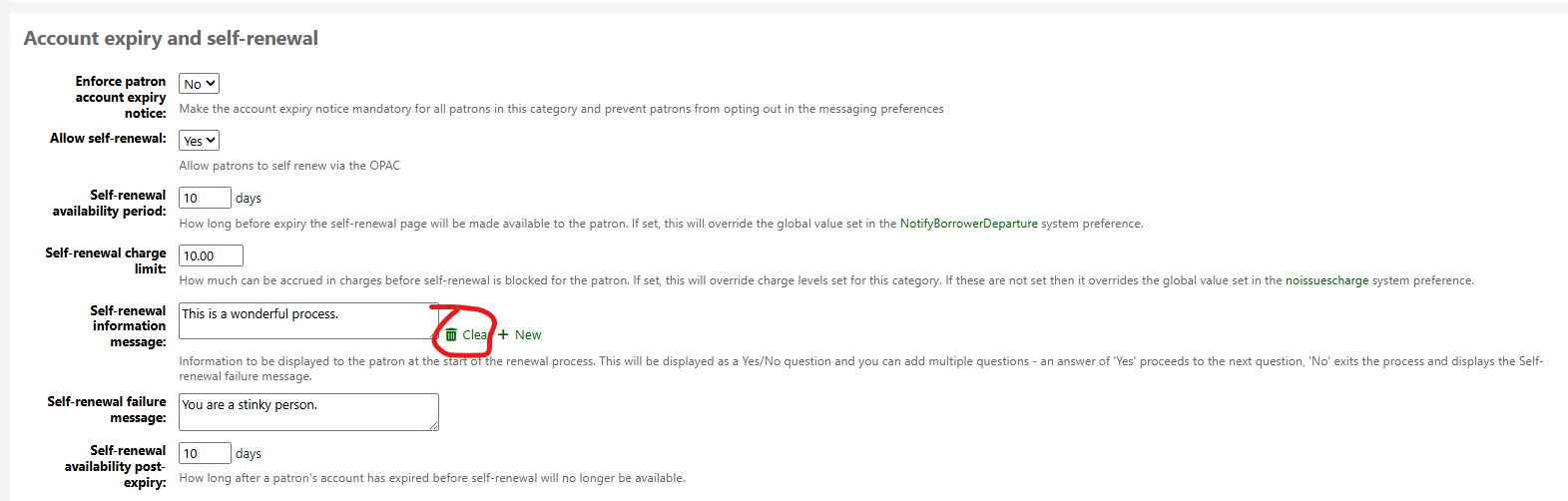
Task: Focus the availability post-expiry days field
Action: click(x=205, y=453)
